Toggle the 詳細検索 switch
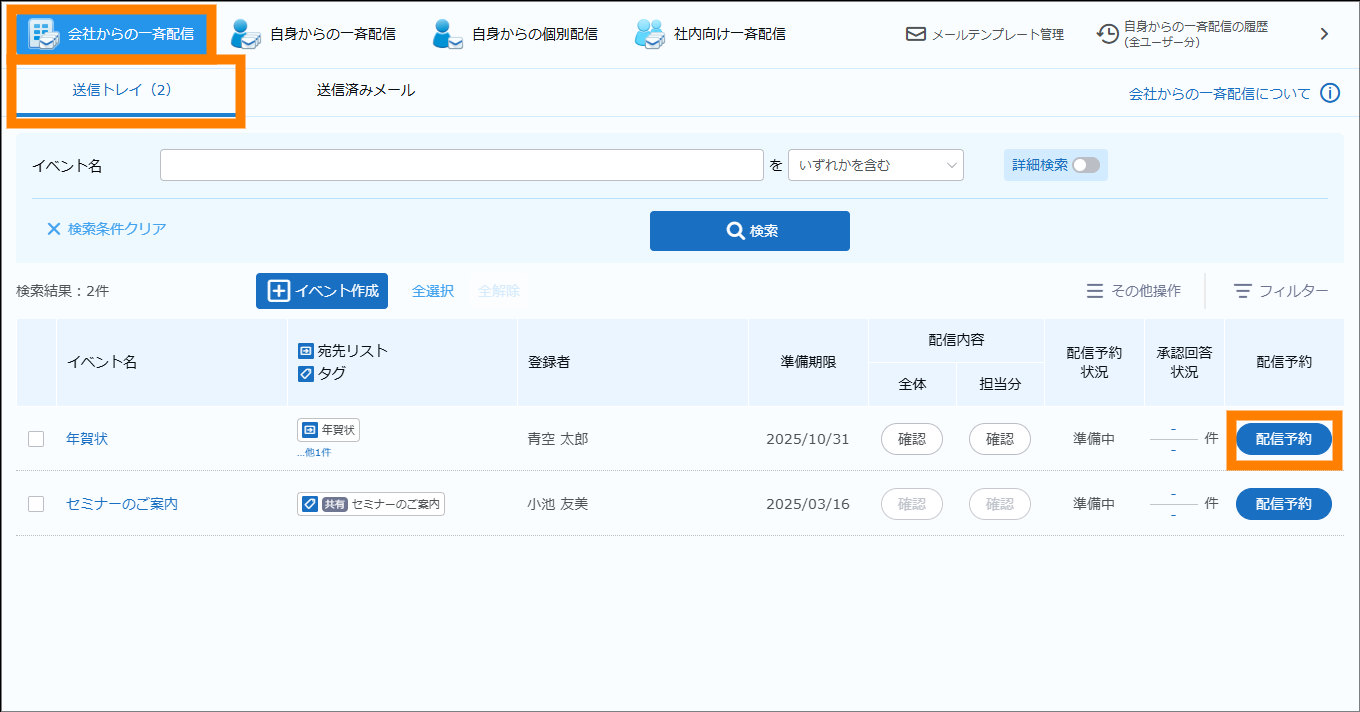Screen dimensions: 1360x712 [1085, 165]
